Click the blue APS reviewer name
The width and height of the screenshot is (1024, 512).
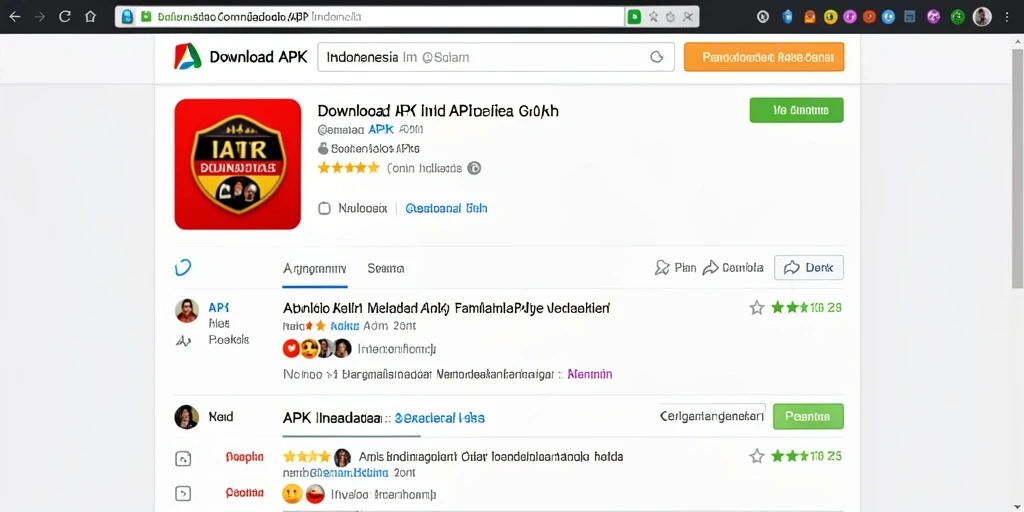click(218, 307)
